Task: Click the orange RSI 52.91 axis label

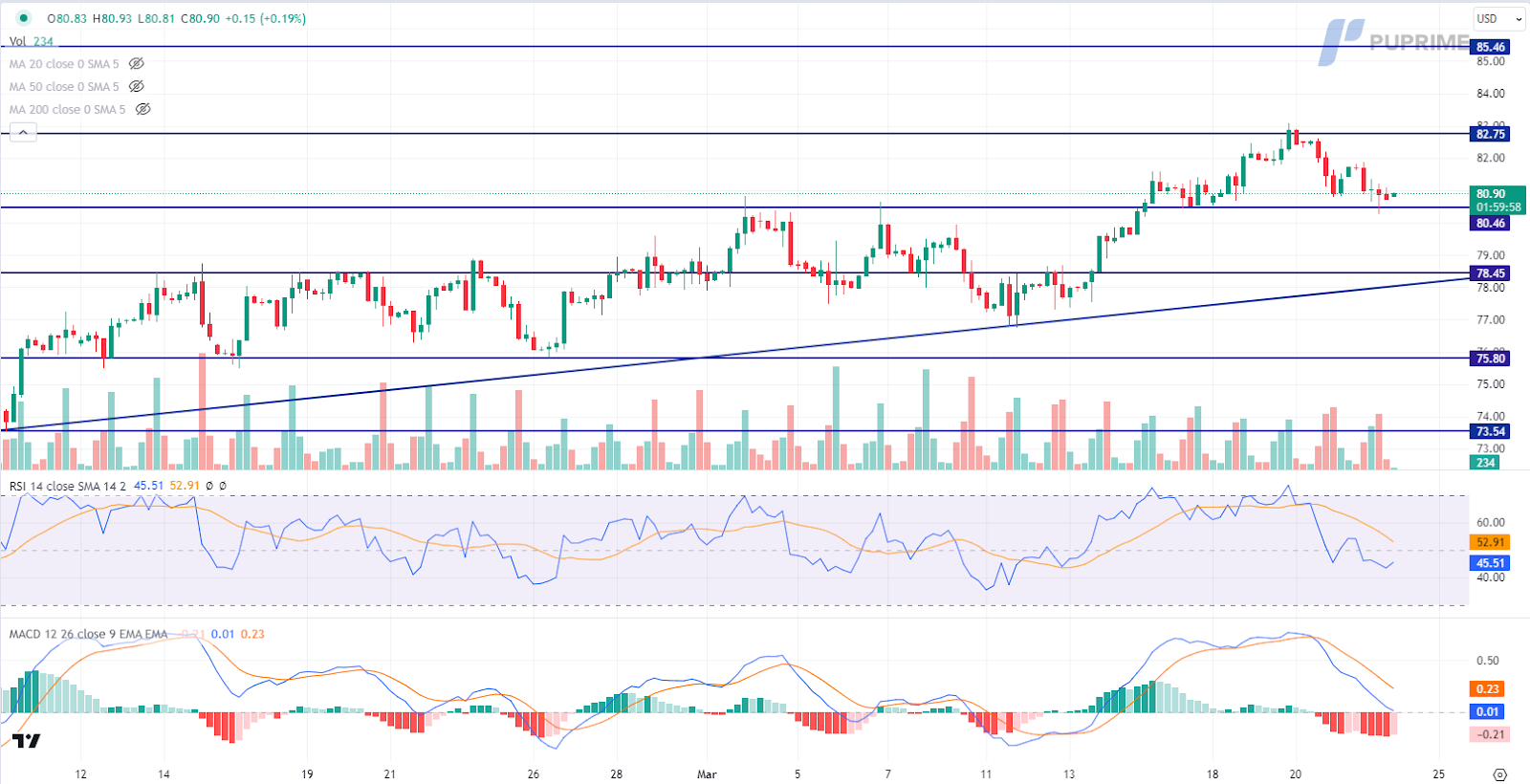Action: [x=1490, y=542]
